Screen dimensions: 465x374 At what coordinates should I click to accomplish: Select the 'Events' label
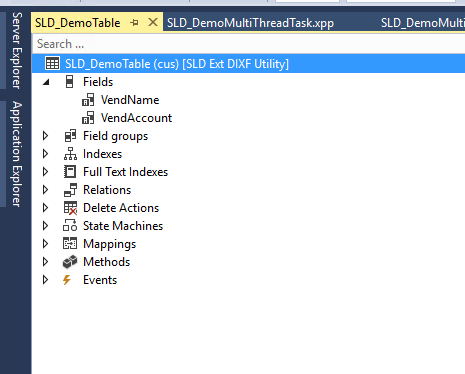(100, 280)
